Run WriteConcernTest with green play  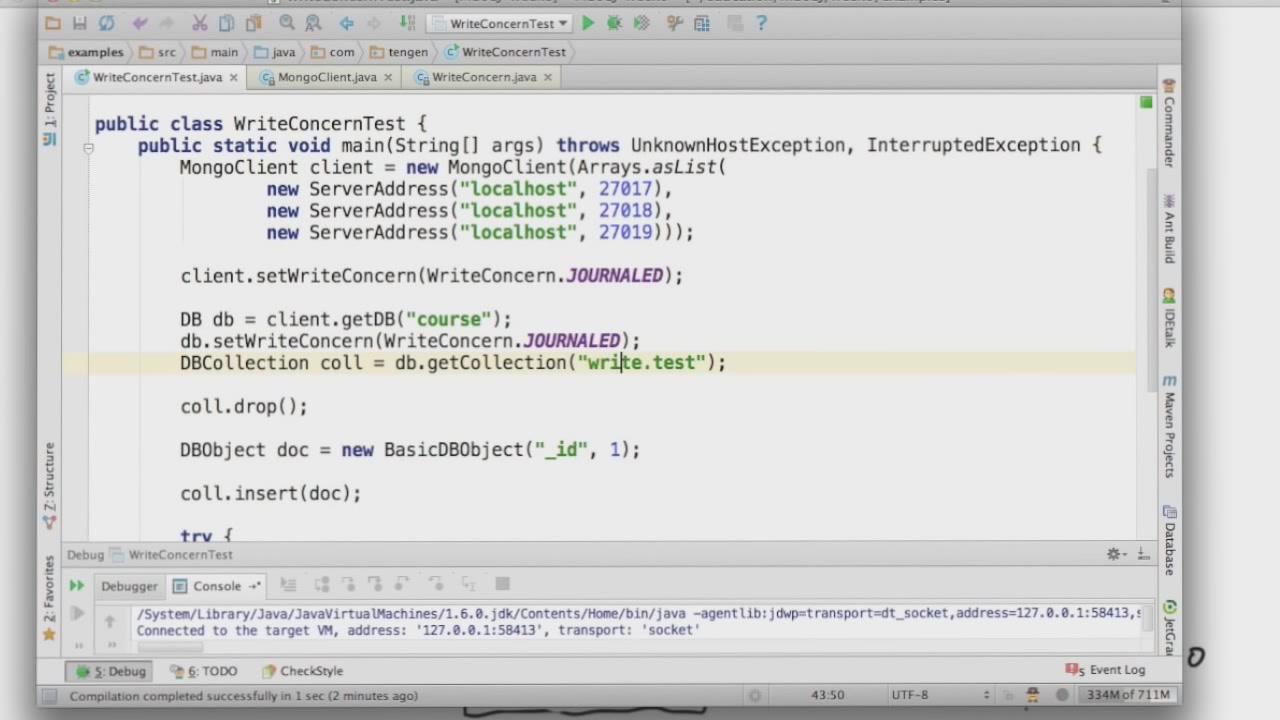coord(588,23)
